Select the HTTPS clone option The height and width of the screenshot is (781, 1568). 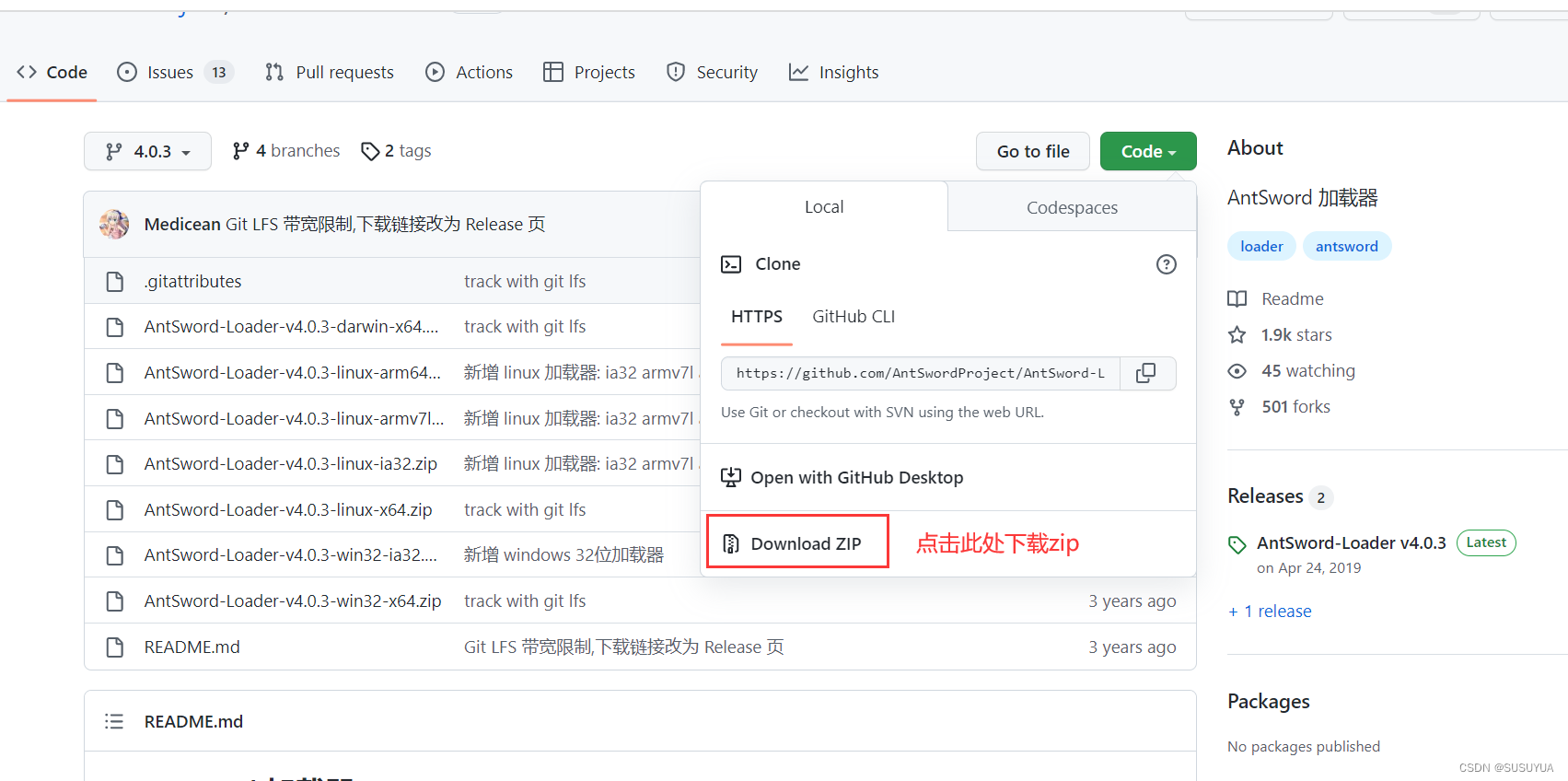[757, 316]
